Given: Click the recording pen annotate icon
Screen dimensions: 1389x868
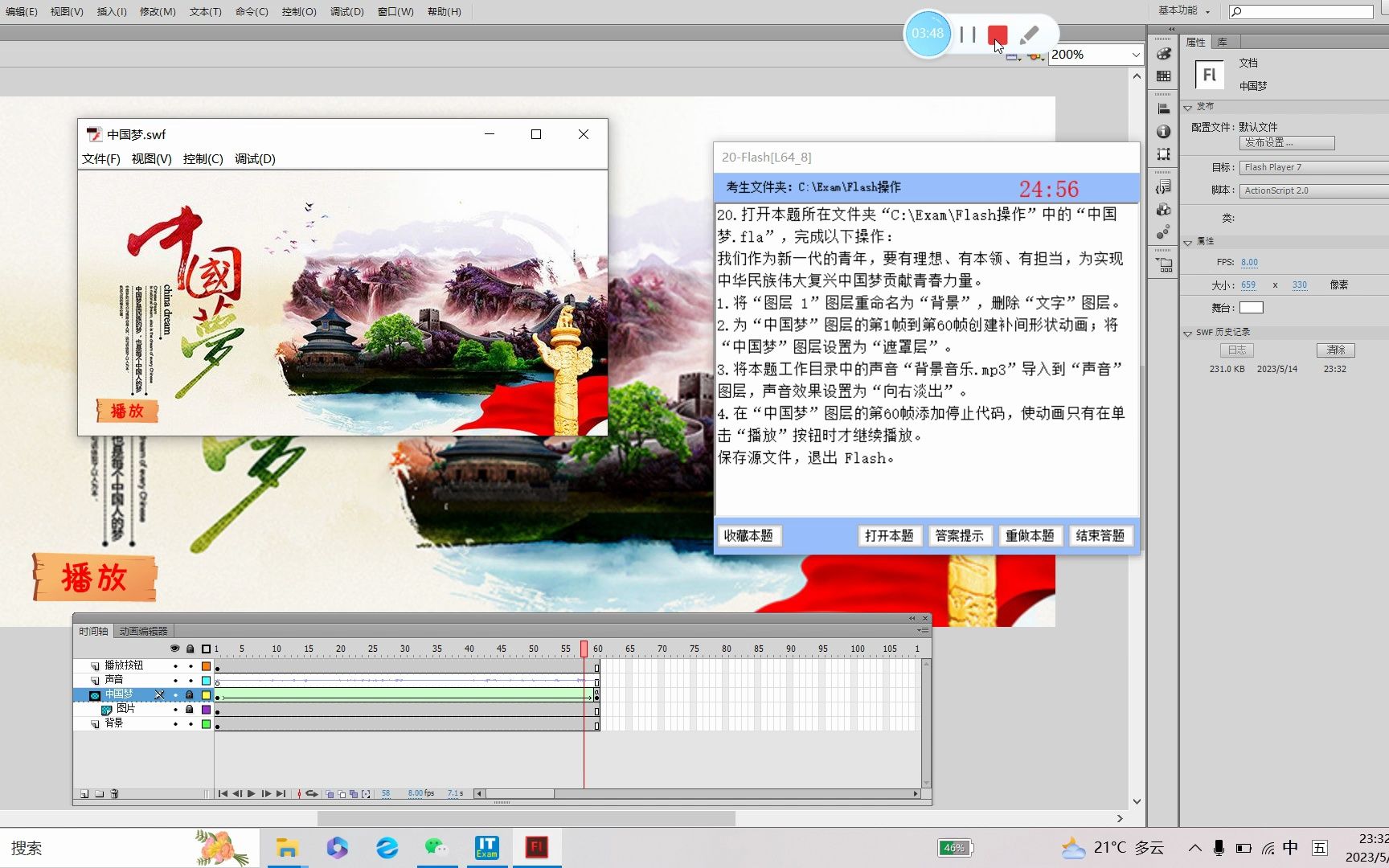Looking at the screenshot, I should pos(1029,35).
